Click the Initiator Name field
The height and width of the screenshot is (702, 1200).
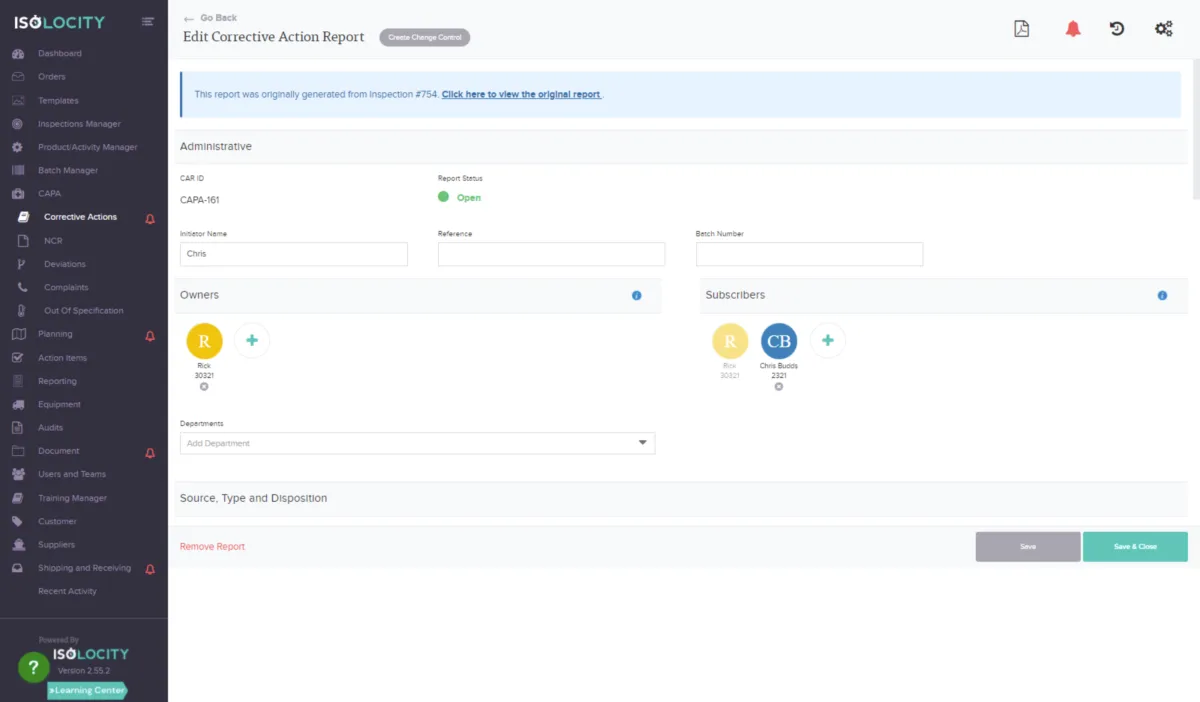[294, 254]
